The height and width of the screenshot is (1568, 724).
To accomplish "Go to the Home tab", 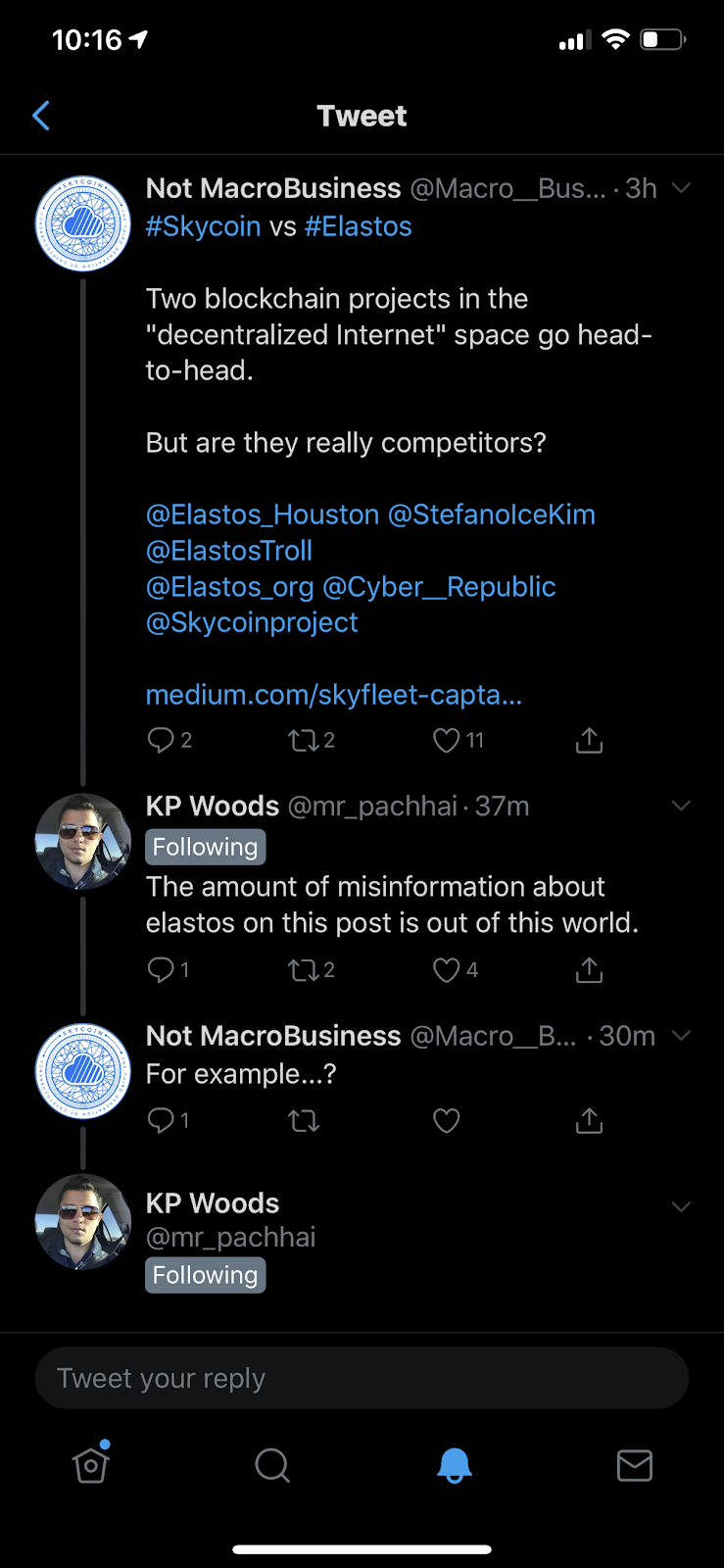I will coord(91,1464).
